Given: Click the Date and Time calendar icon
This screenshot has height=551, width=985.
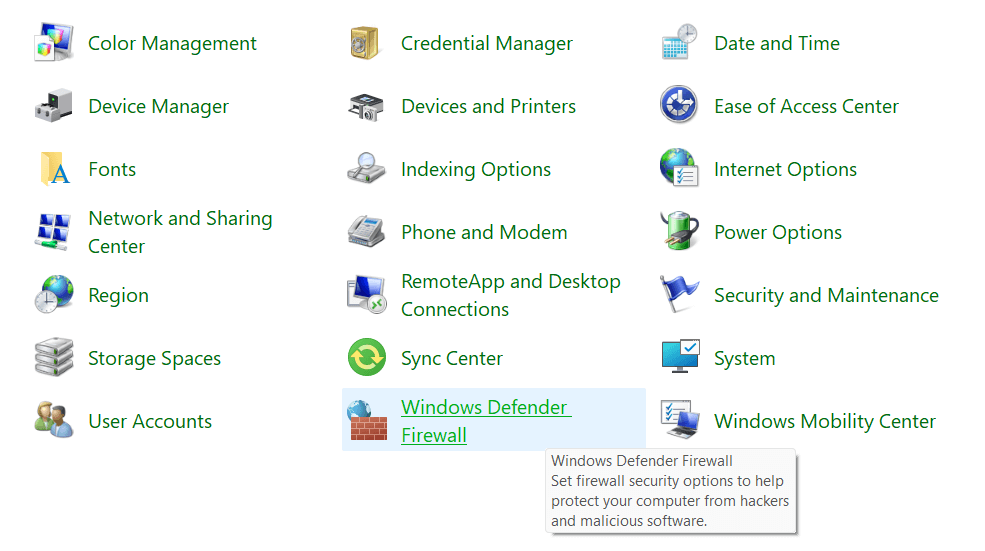Looking at the screenshot, I should 679,42.
